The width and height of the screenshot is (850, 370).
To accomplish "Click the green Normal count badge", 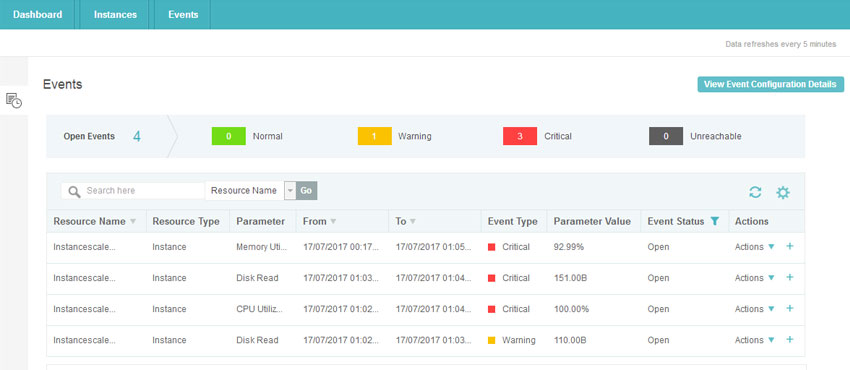I will [228, 137].
